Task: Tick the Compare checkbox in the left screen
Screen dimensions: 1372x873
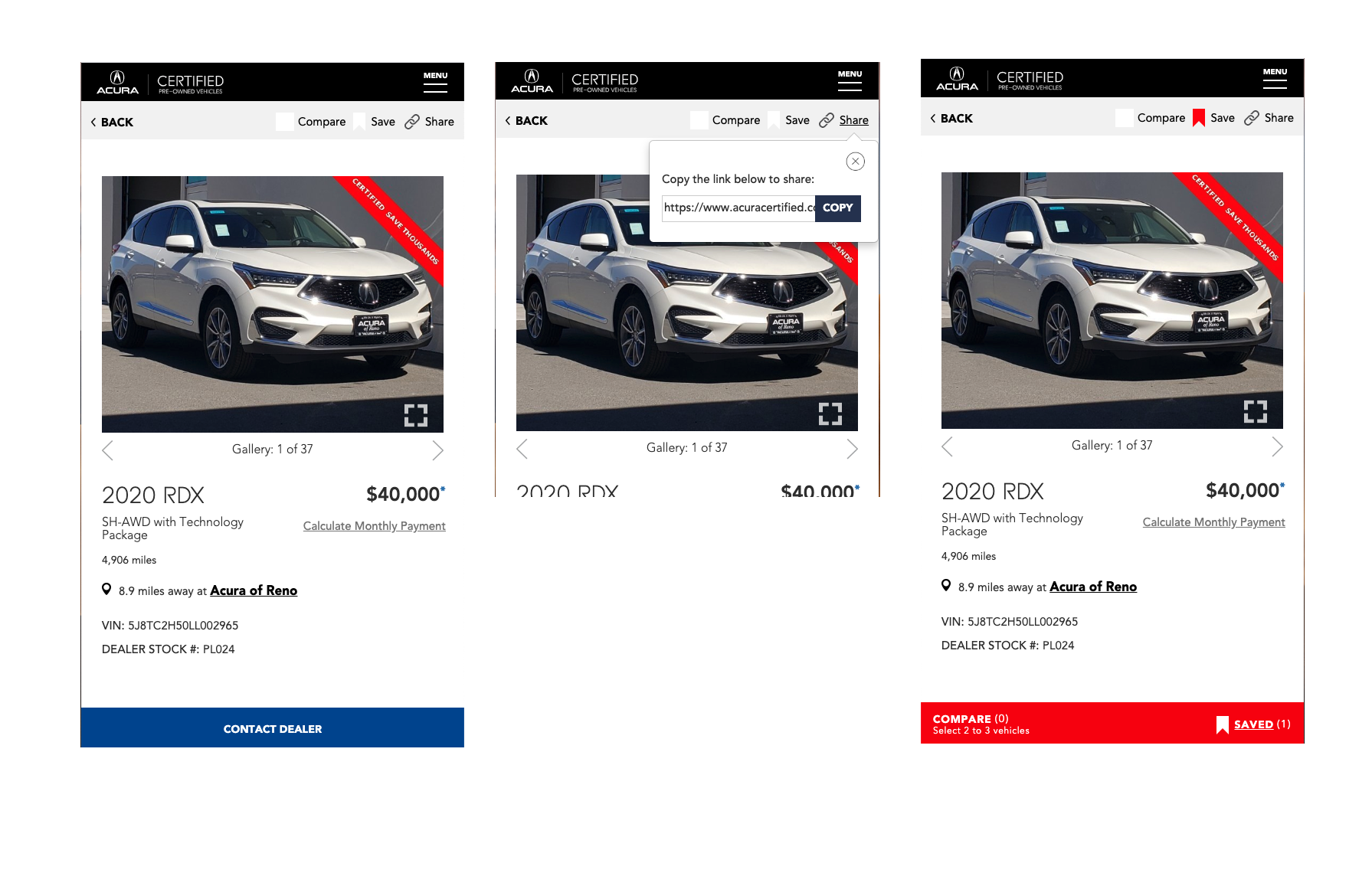Action: click(285, 122)
